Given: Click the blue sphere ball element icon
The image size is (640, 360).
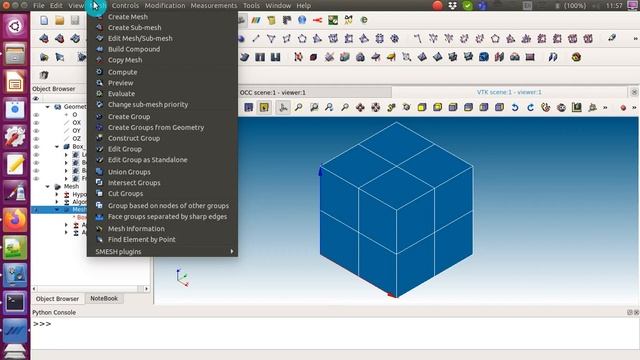Looking at the screenshot, I should tap(241, 39).
